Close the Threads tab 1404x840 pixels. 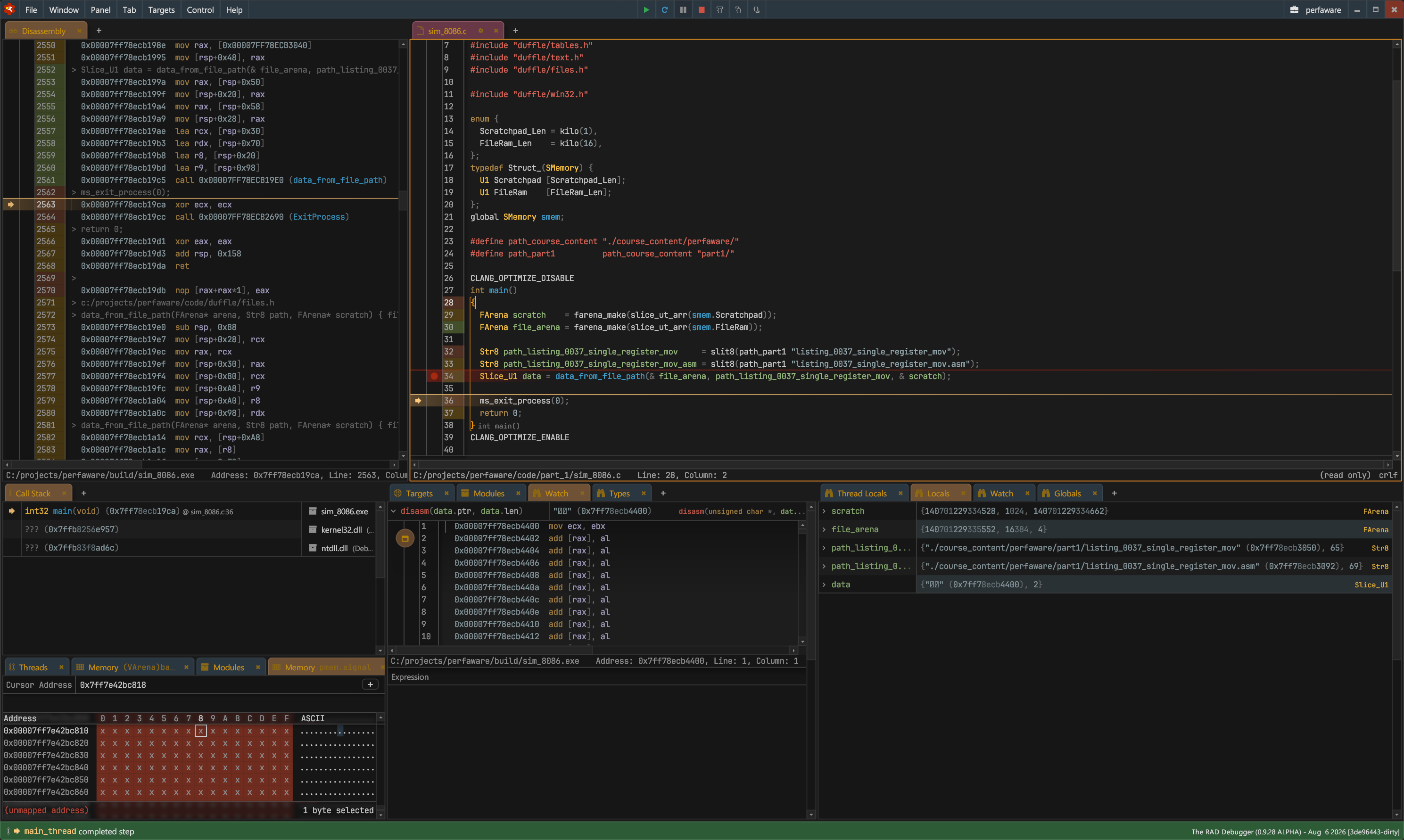coord(61,667)
